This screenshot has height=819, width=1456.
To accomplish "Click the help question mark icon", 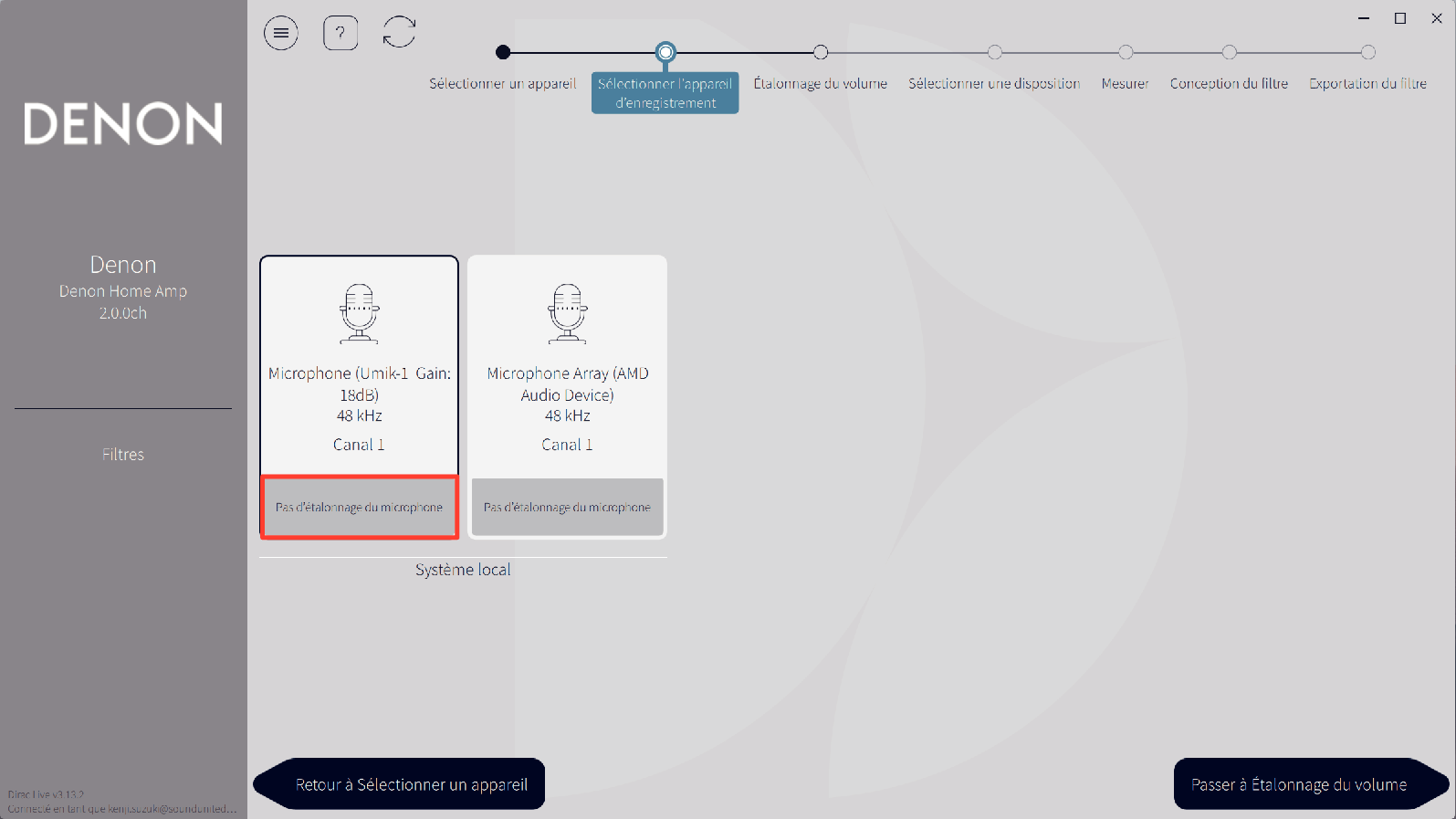I will click(x=340, y=34).
